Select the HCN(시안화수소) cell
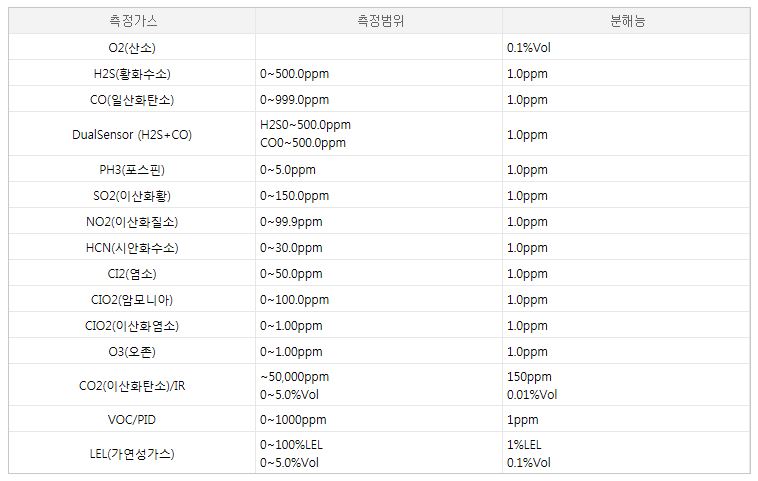The image size is (758, 481). (132, 248)
